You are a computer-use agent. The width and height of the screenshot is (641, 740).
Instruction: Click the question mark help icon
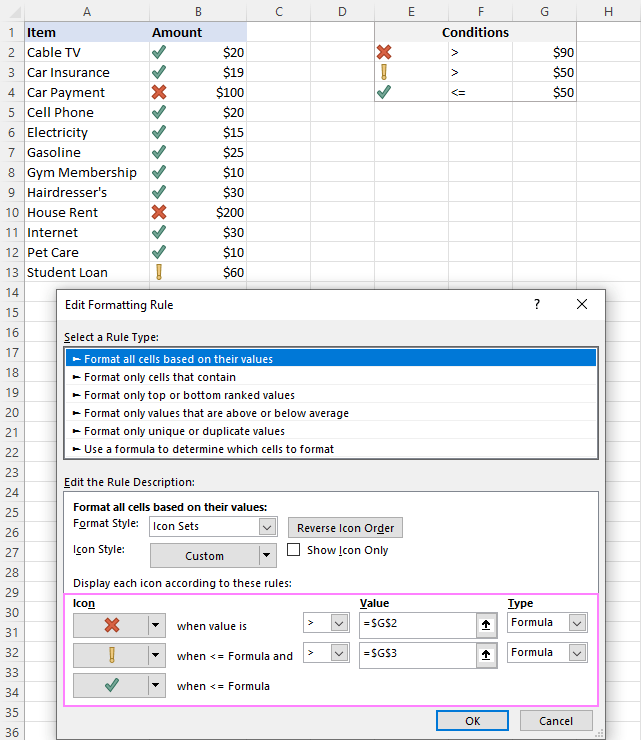tap(537, 304)
